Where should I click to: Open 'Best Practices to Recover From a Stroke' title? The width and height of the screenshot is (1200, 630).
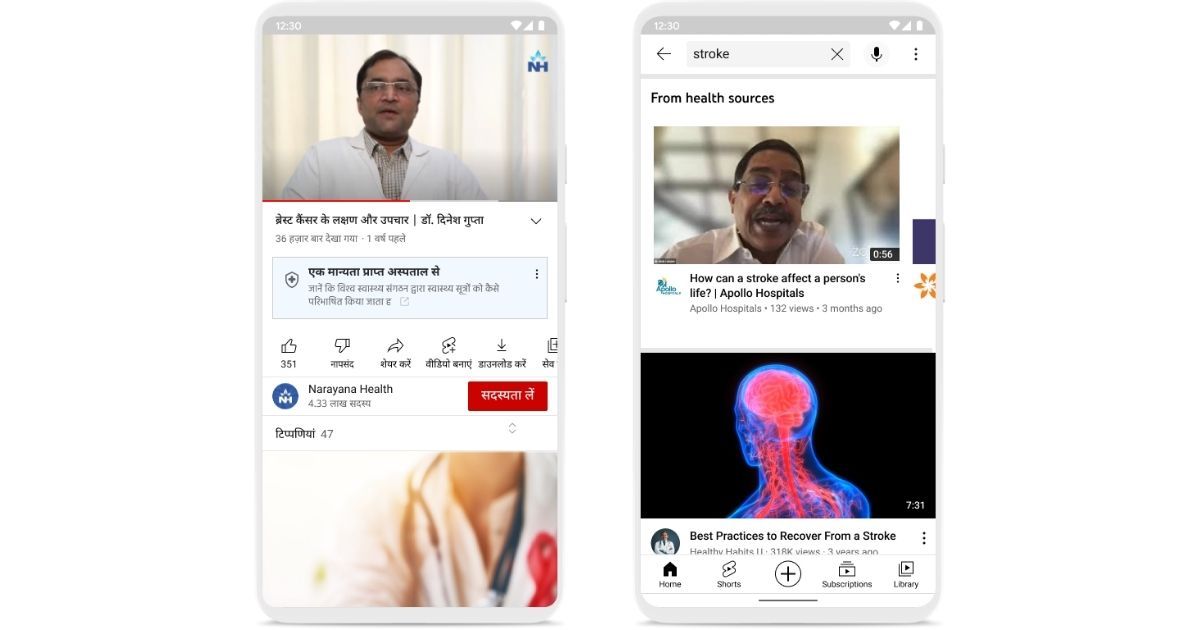(792, 536)
